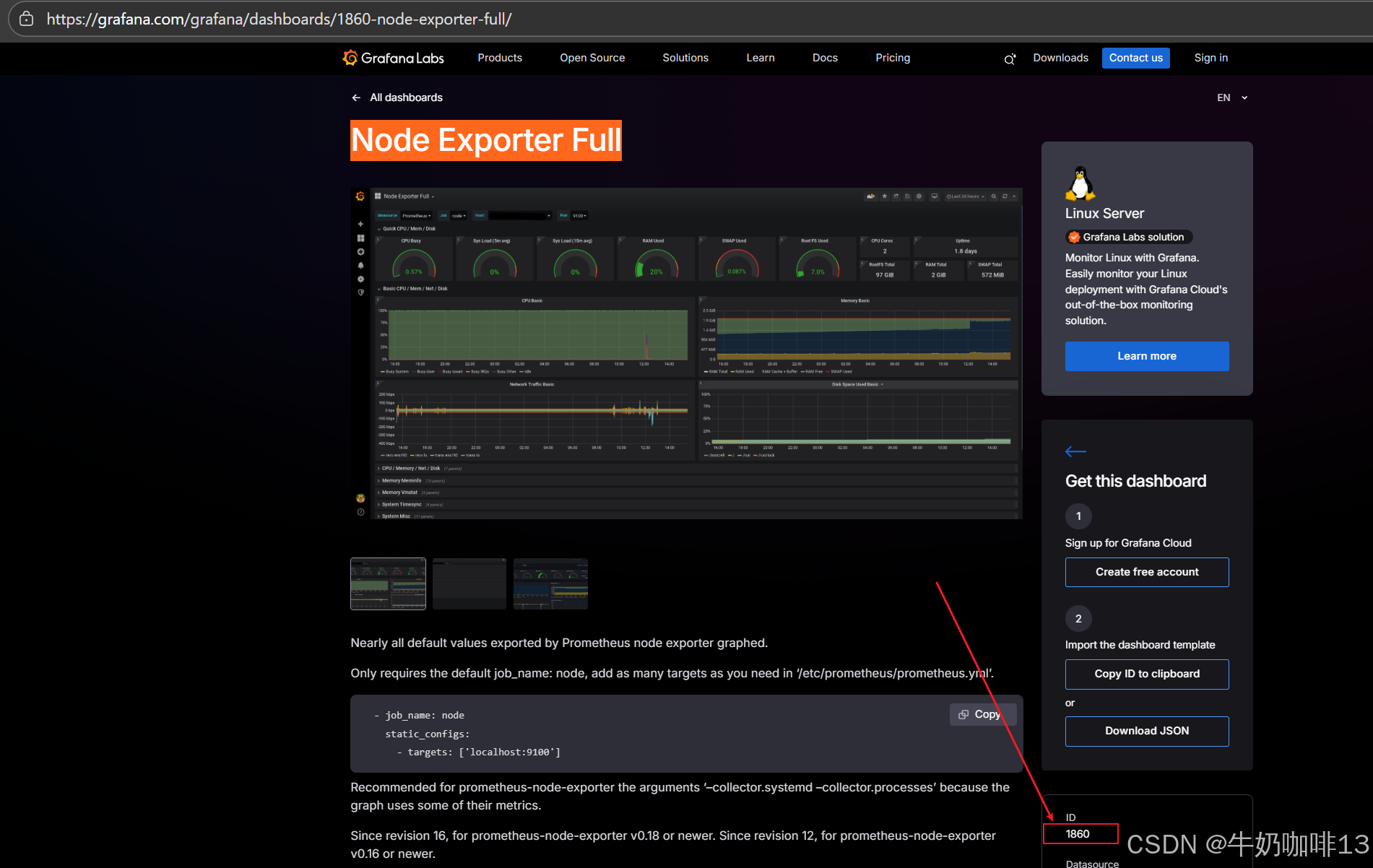Click the Import the dashboard template text
The image size is (1373, 868).
tap(1140, 645)
